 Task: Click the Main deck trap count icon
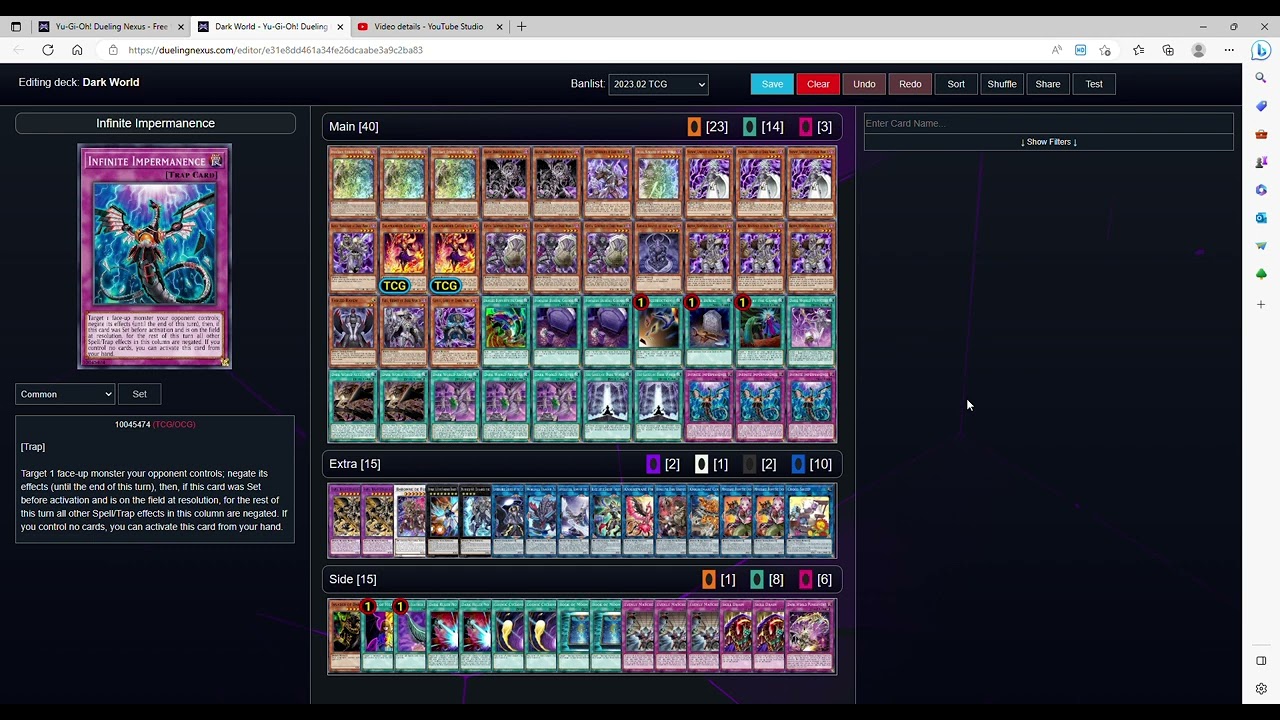(806, 127)
